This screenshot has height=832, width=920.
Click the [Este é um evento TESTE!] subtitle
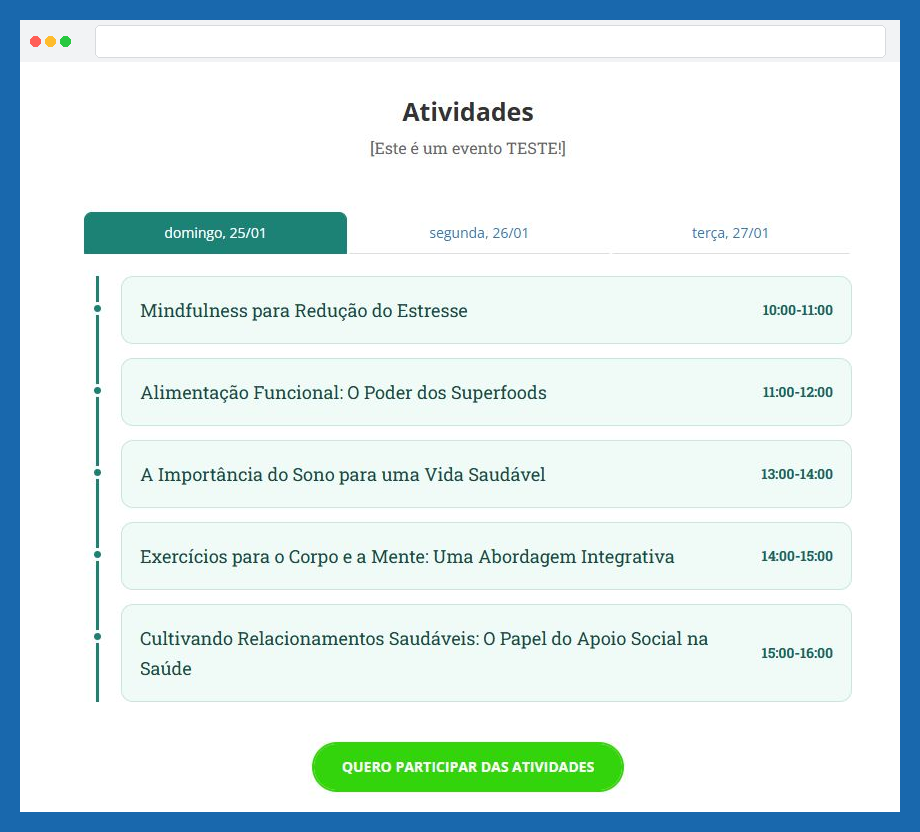pos(468,148)
